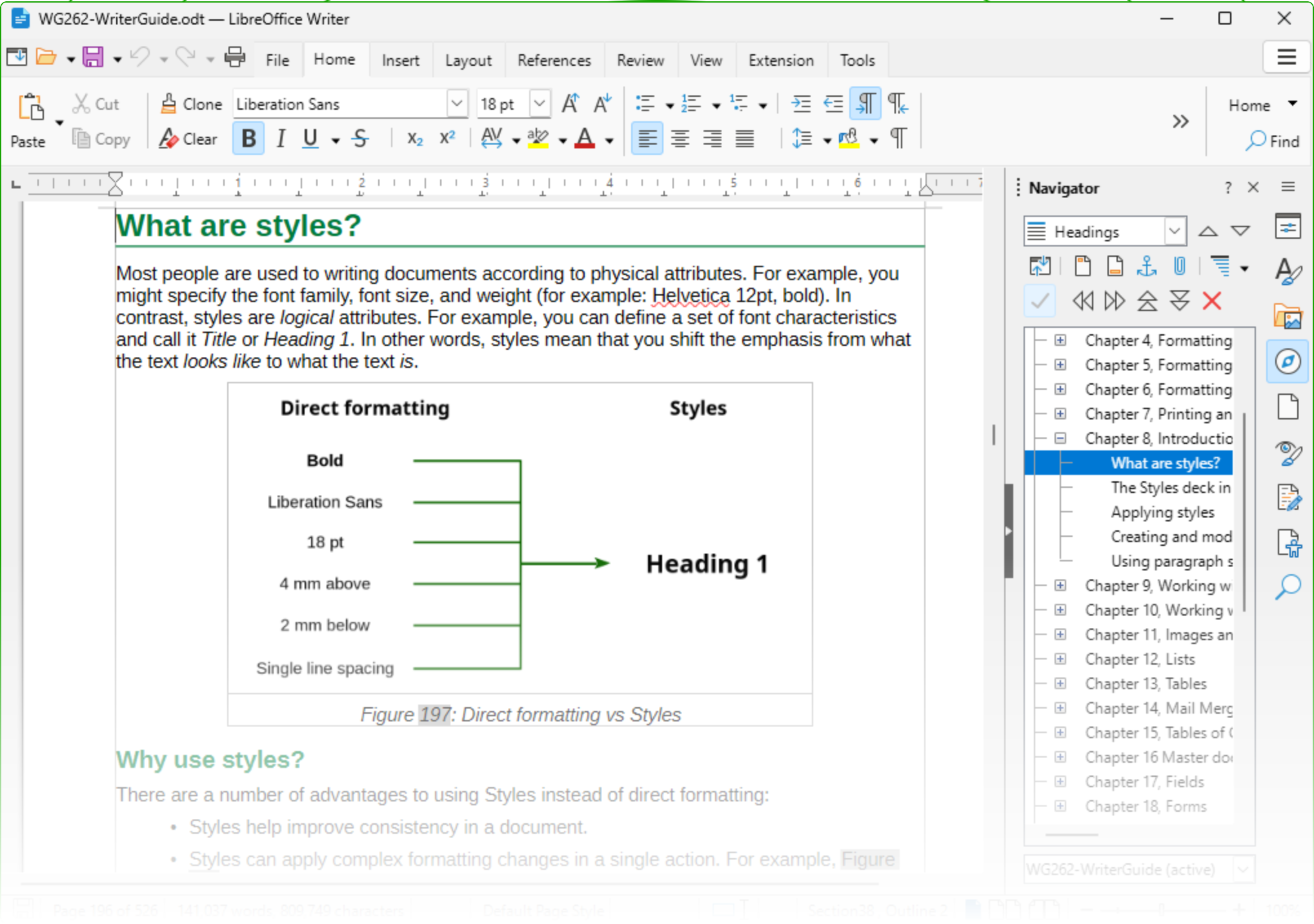Open the highlighting color picker arrow
This screenshot has width=1314, height=924.
click(562, 140)
